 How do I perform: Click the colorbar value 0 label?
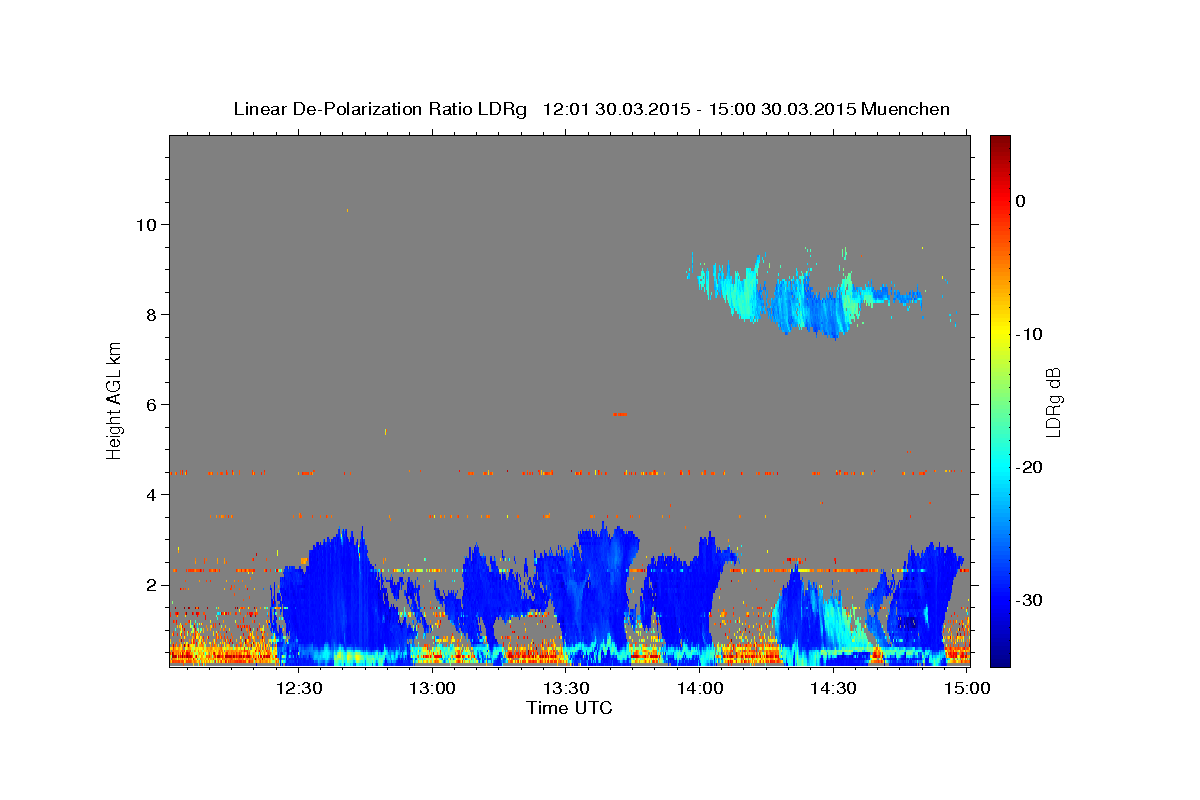(x=1021, y=201)
